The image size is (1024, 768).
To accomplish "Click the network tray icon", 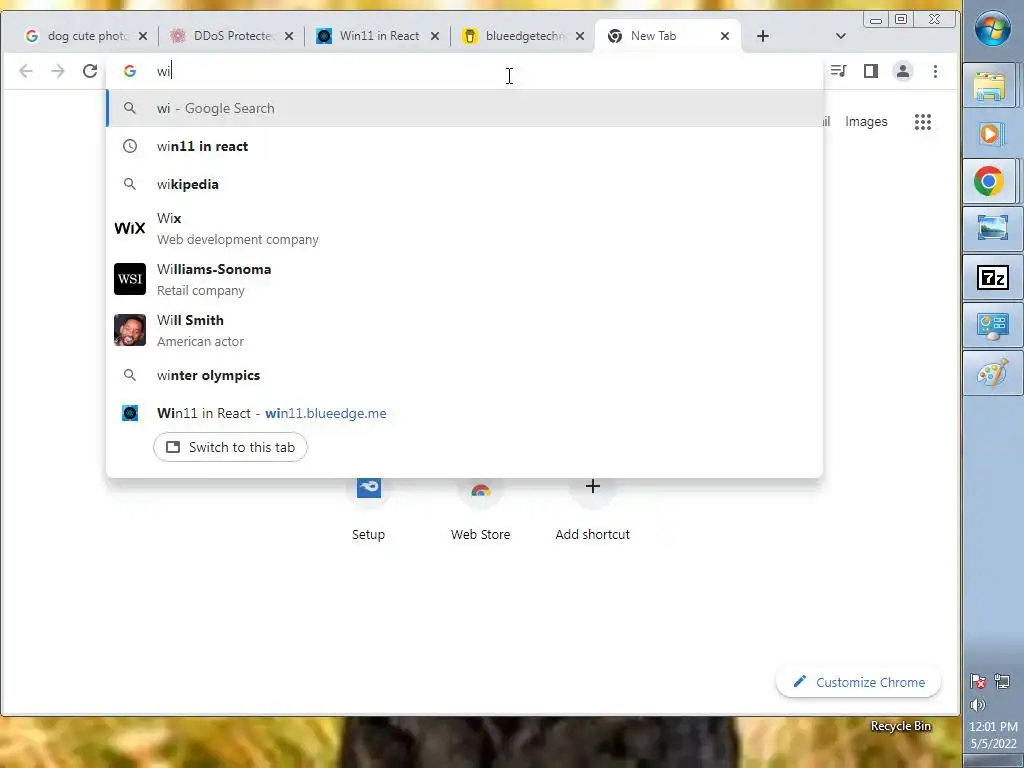I will (x=1002, y=682).
